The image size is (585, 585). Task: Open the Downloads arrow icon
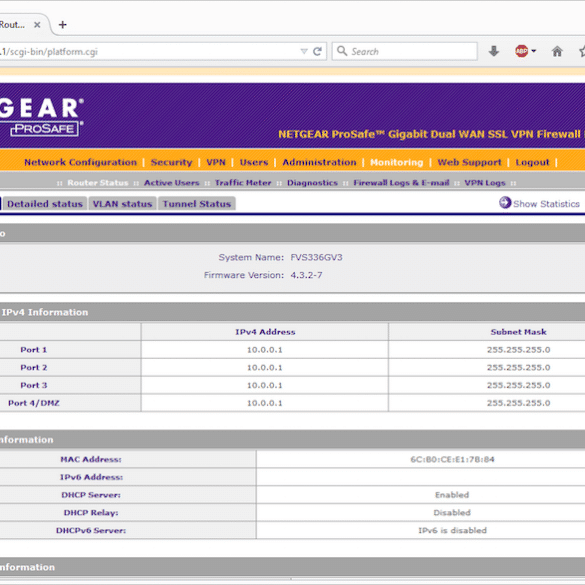coord(494,51)
